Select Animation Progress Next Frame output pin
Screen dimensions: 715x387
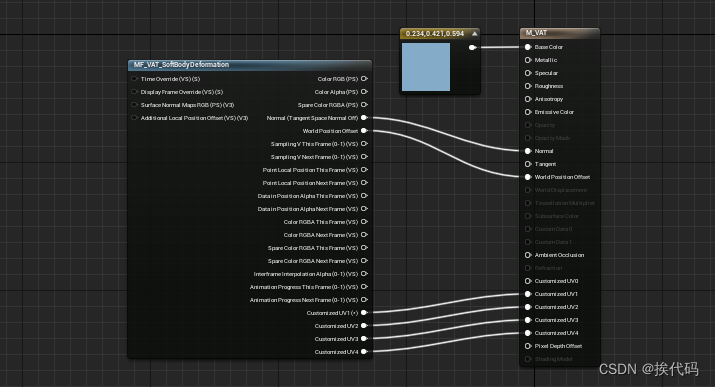[x=364, y=300]
